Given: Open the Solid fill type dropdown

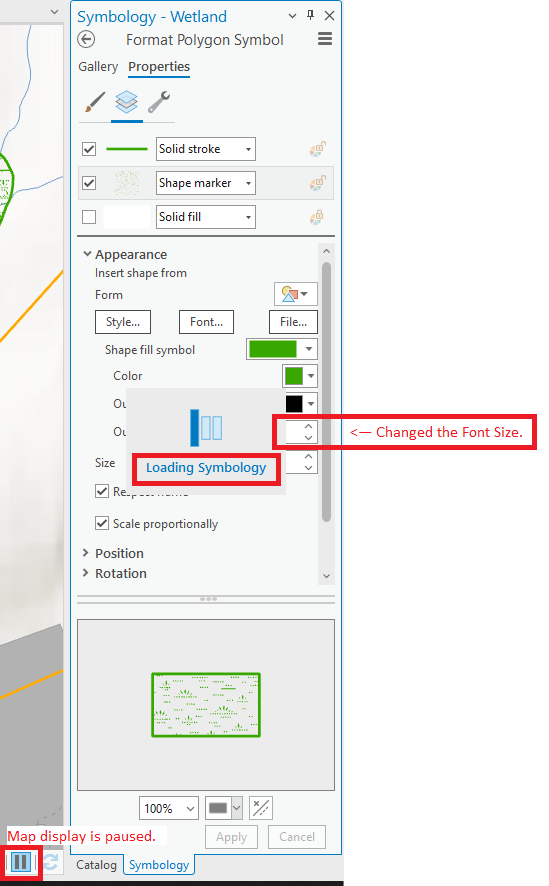Looking at the screenshot, I should pyautogui.click(x=206, y=217).
